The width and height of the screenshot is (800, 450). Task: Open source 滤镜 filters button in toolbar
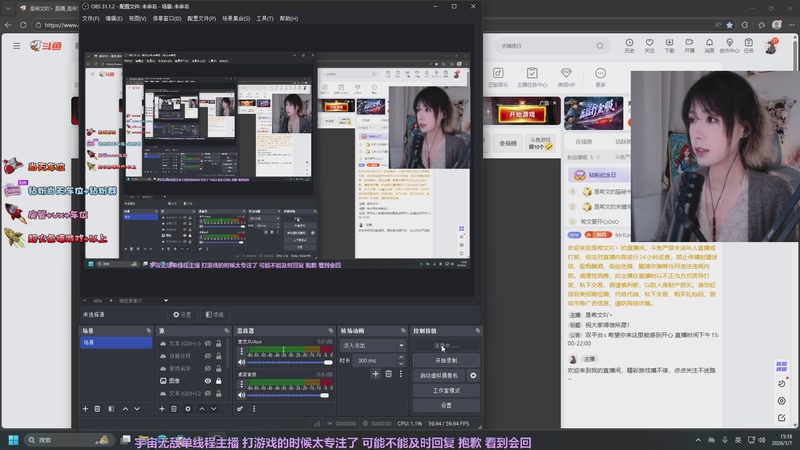tap(215, 315)
